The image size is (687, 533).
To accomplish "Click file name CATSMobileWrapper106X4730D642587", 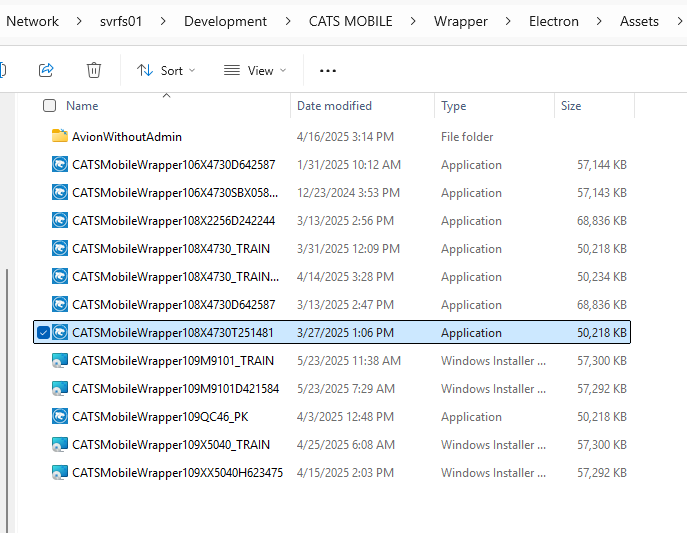I will point(174,165).
